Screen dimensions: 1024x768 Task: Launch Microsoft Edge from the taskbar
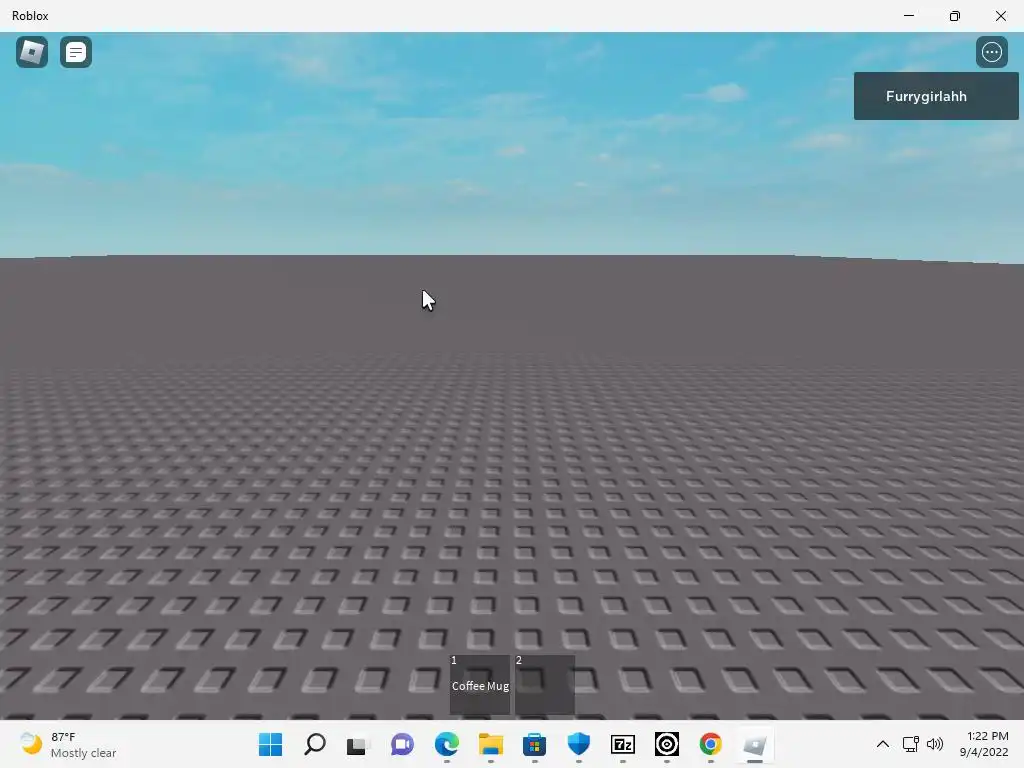447,744
